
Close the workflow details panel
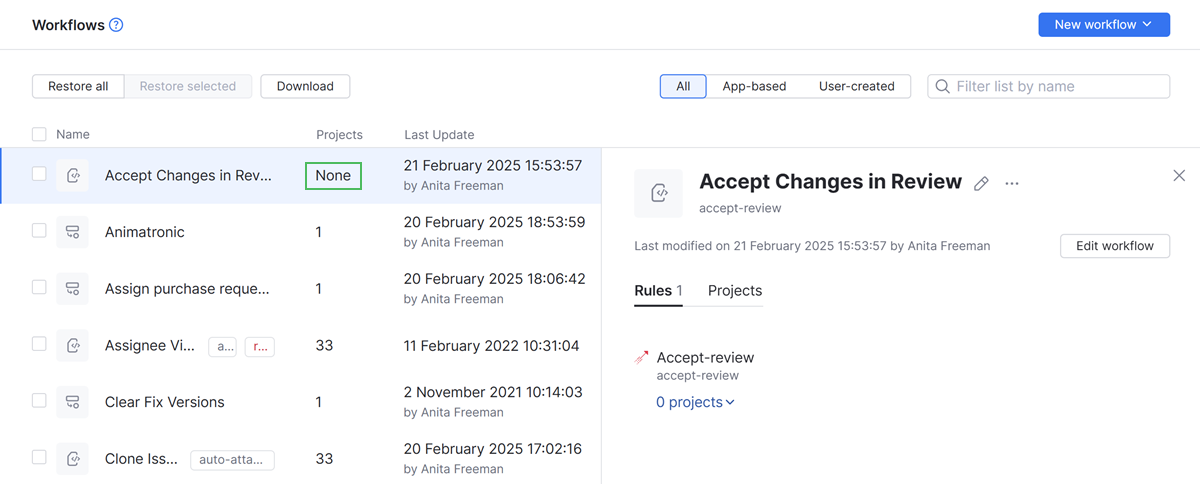click(x=1178, y=176)
